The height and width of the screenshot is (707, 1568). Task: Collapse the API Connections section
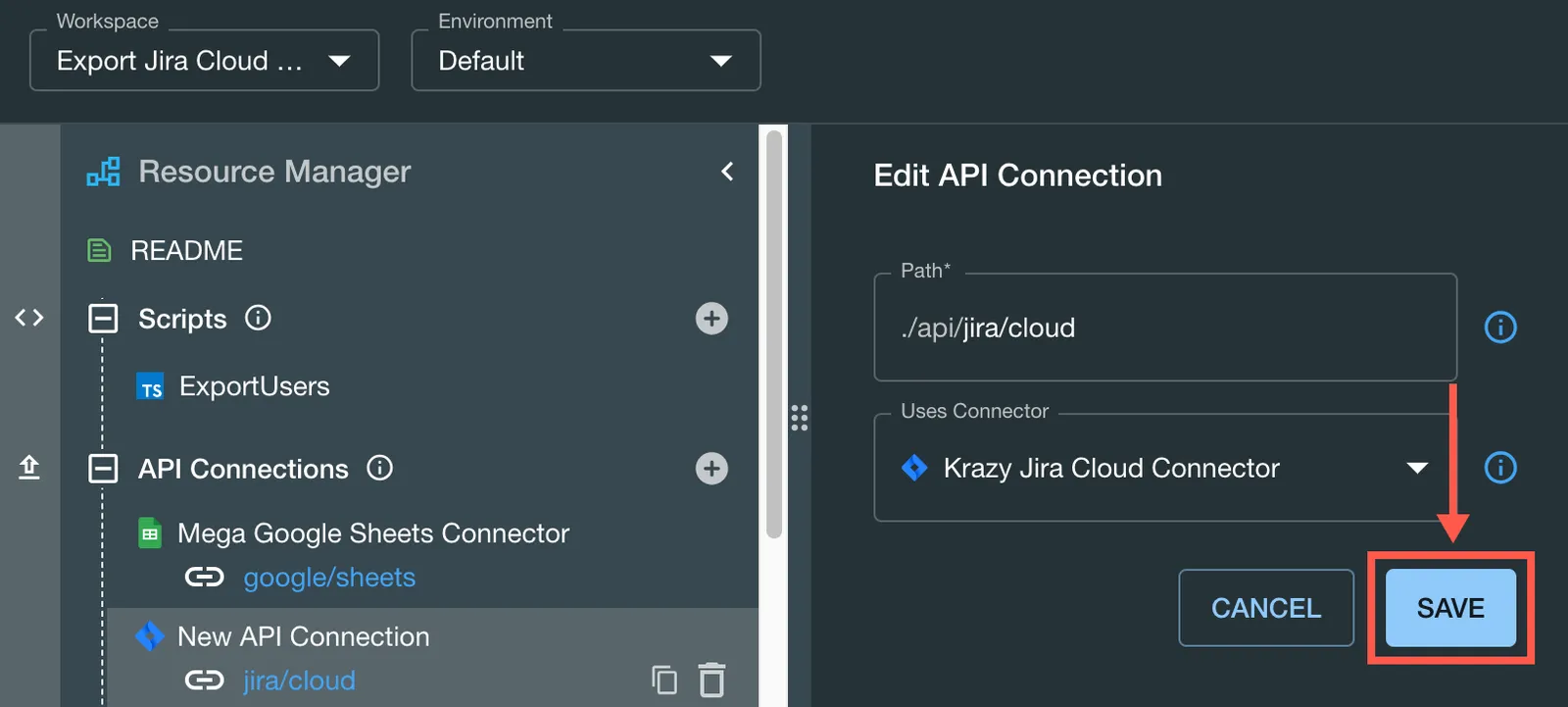click(103, 469)
